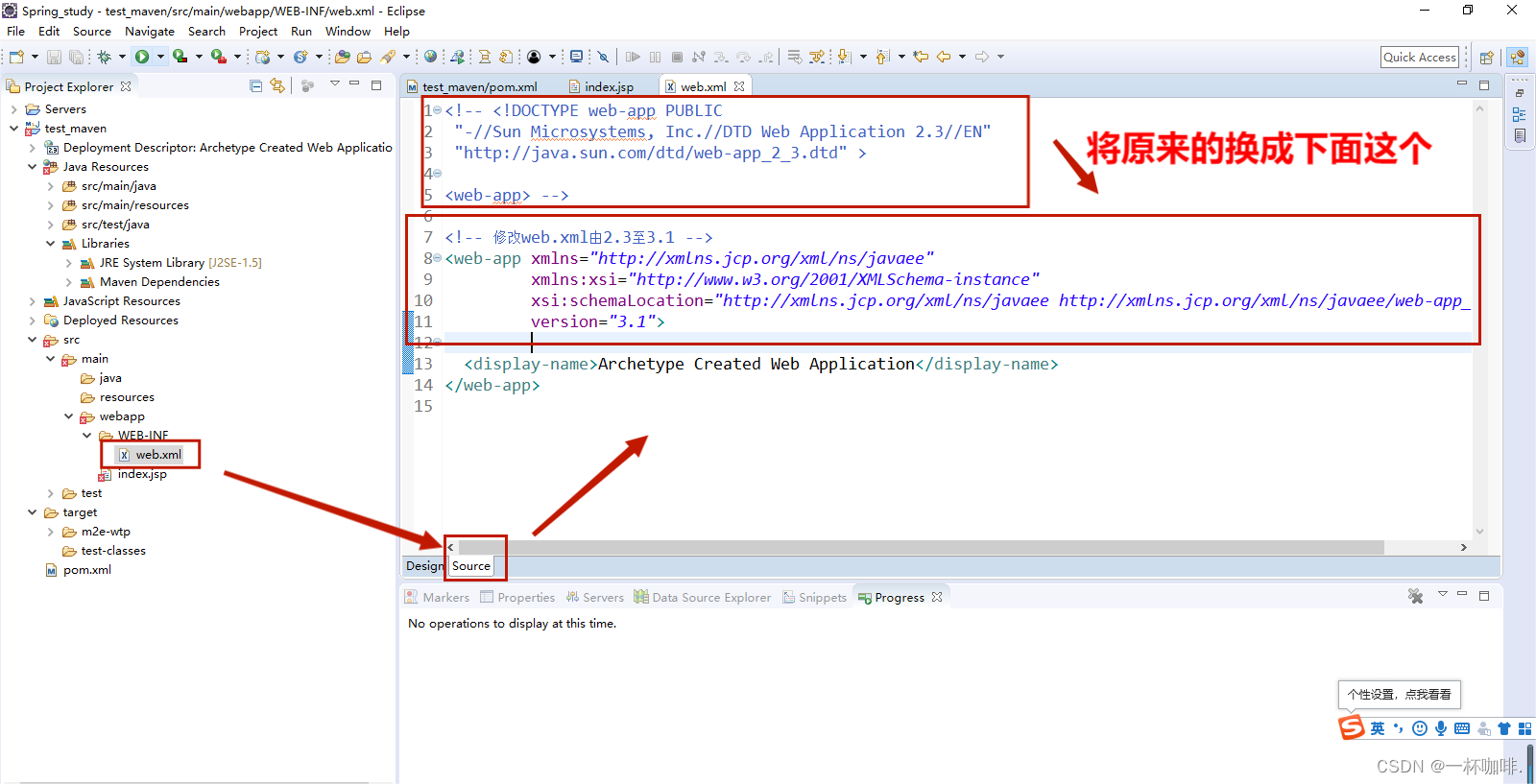Toggle Link with Editor in Project Explorer
This screenshot has width=1536, height=784.
pos(277,85)
